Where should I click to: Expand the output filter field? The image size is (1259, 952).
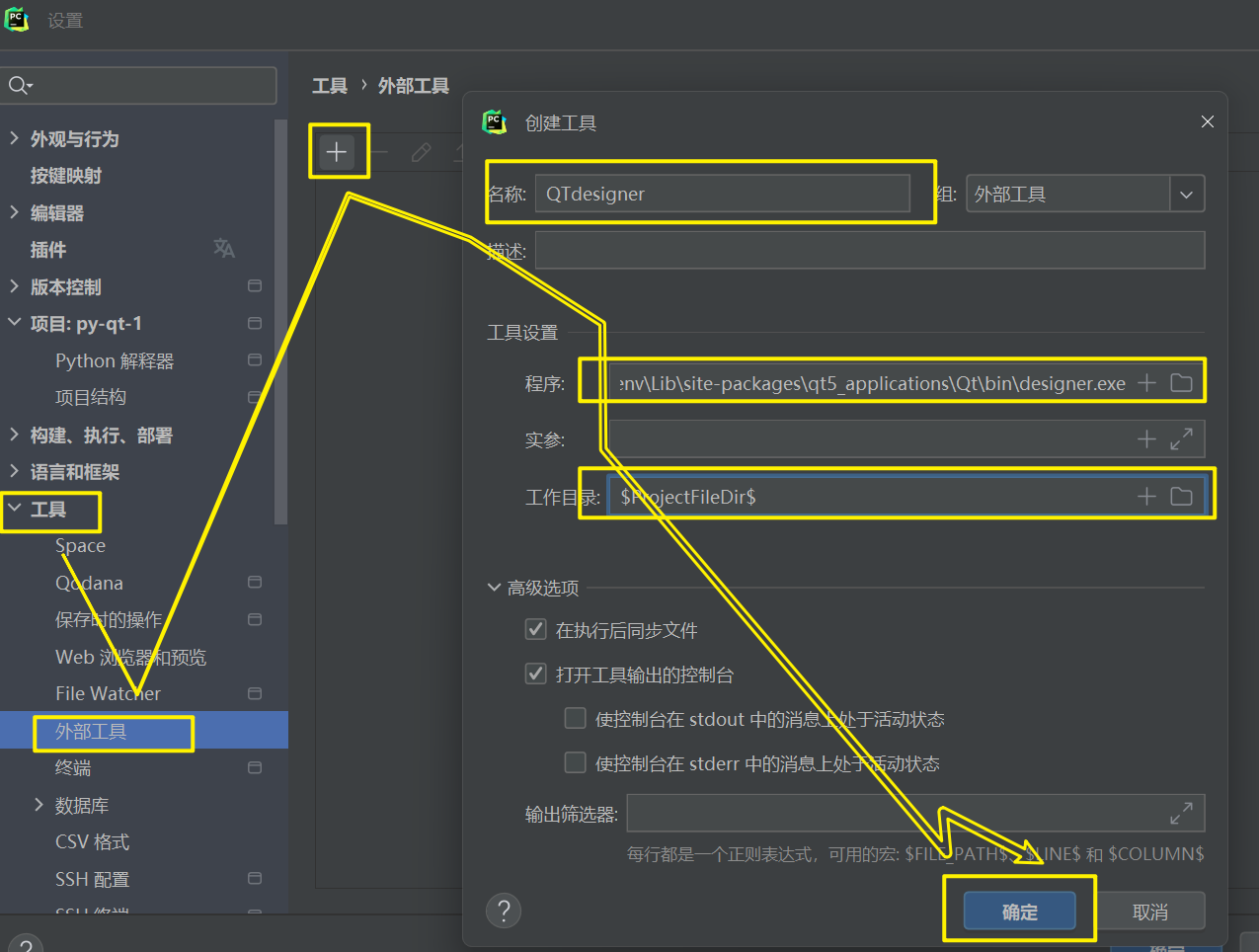point(1181,814)
